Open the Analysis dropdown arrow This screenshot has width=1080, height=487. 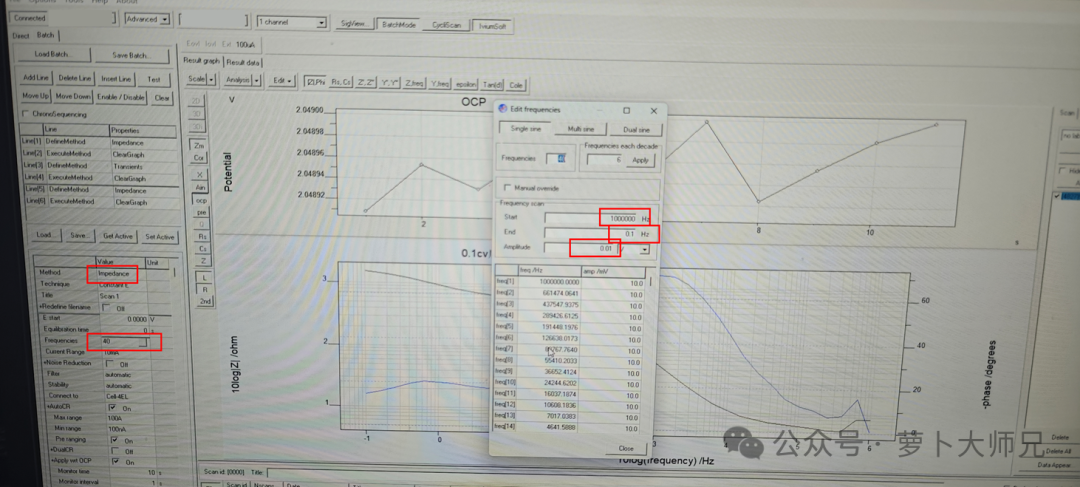pyautogui.click(x=257, y=81)
